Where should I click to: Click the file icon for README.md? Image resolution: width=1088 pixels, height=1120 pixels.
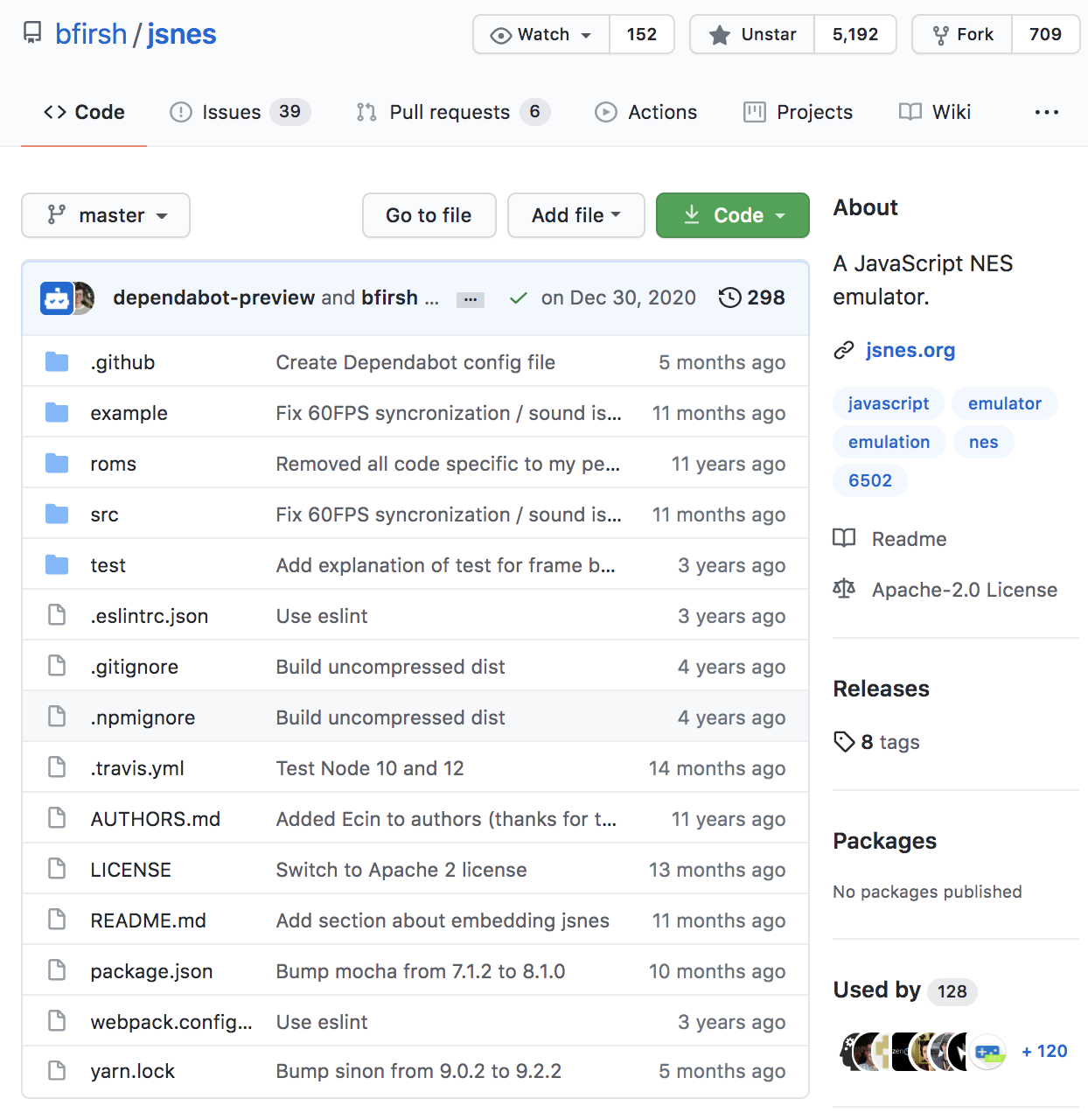57,920
